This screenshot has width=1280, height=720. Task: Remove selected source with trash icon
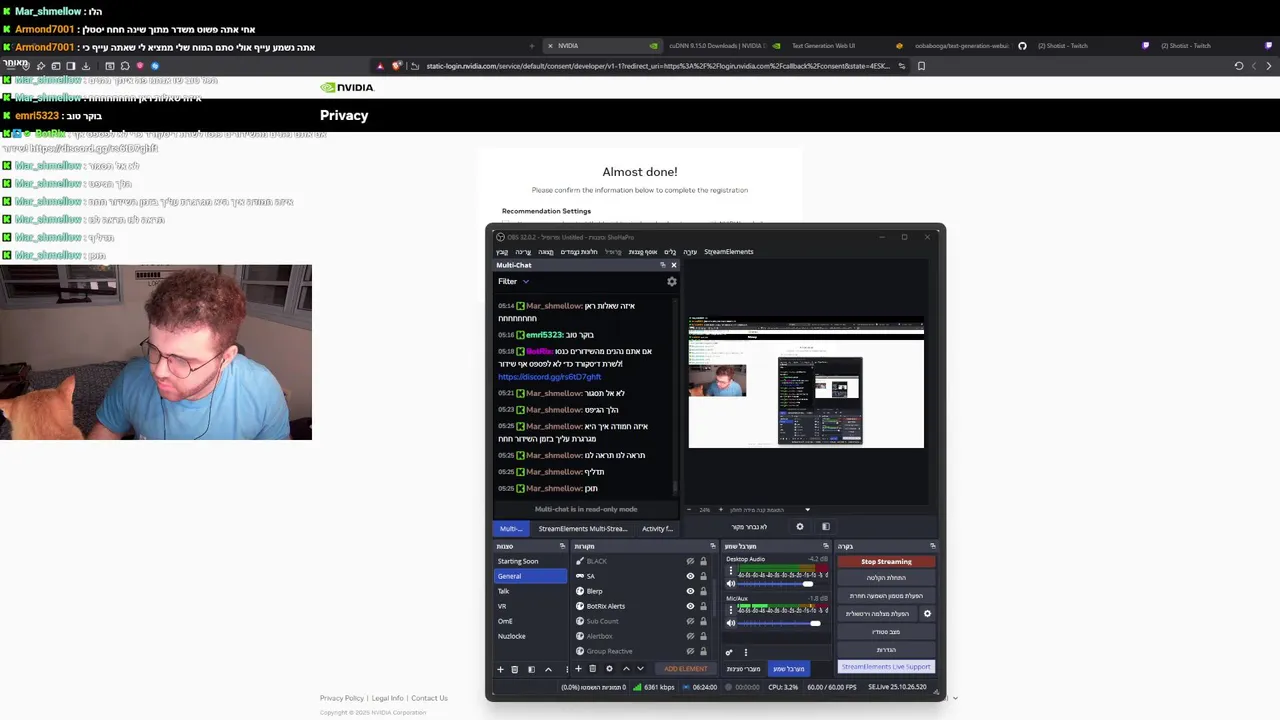pyautogui.click(x=592, y=669)
